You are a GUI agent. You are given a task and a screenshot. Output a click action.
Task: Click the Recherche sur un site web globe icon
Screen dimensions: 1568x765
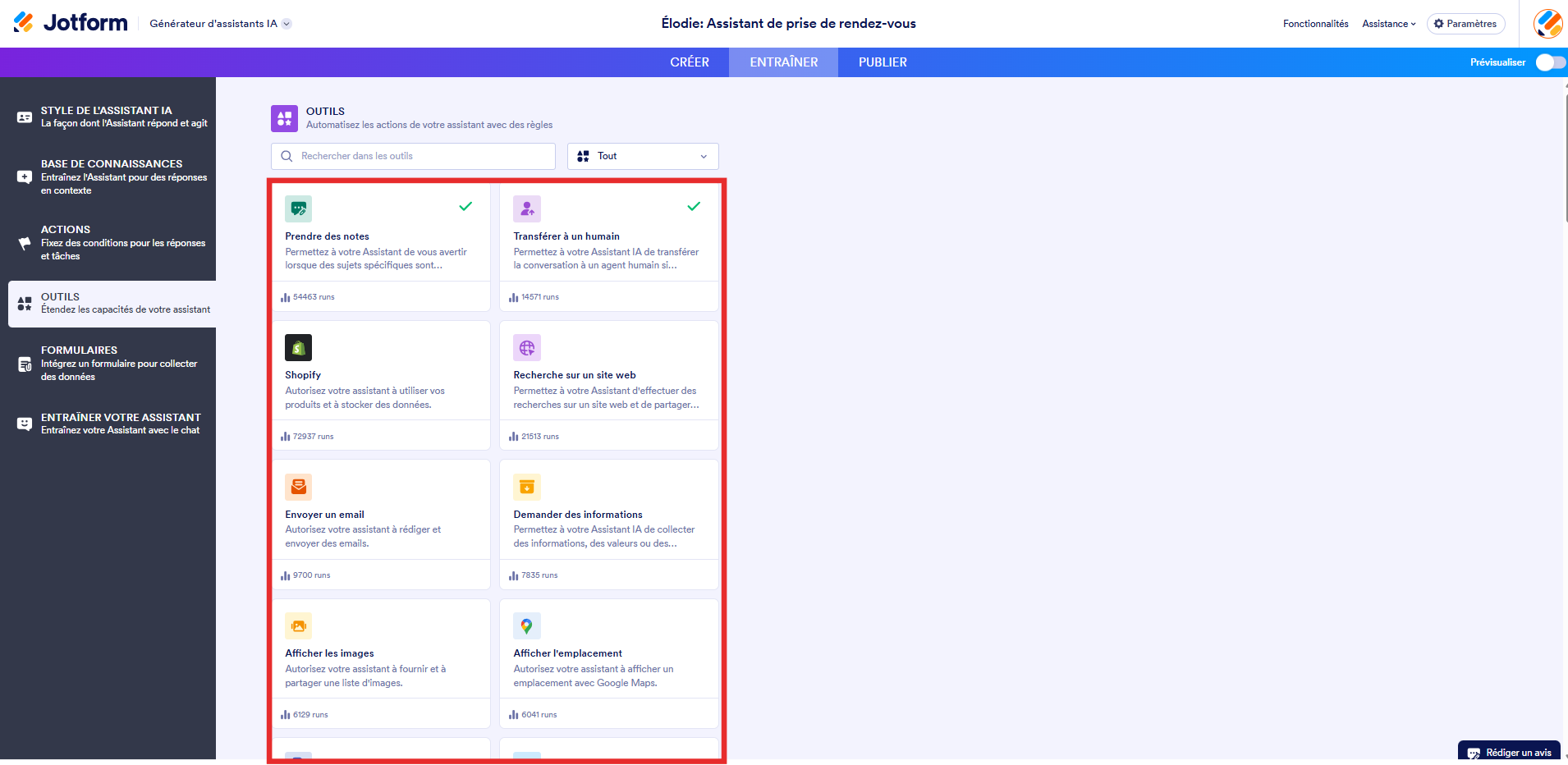527,347
